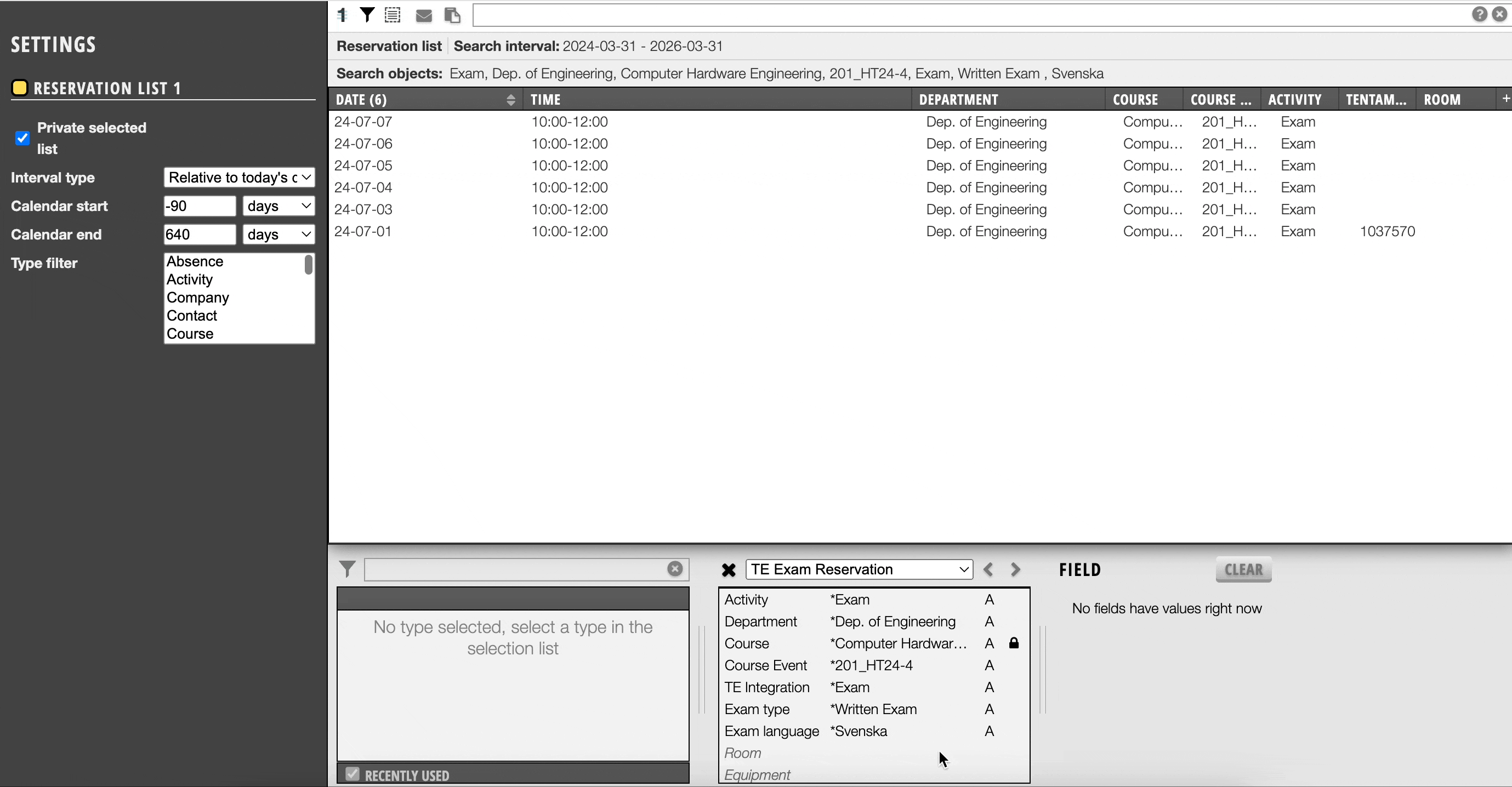Image resolution: width=1512 pixels, height=787 pixels.
Task: Click the plus icon to add a column
Action: [x=1505, y=99]
